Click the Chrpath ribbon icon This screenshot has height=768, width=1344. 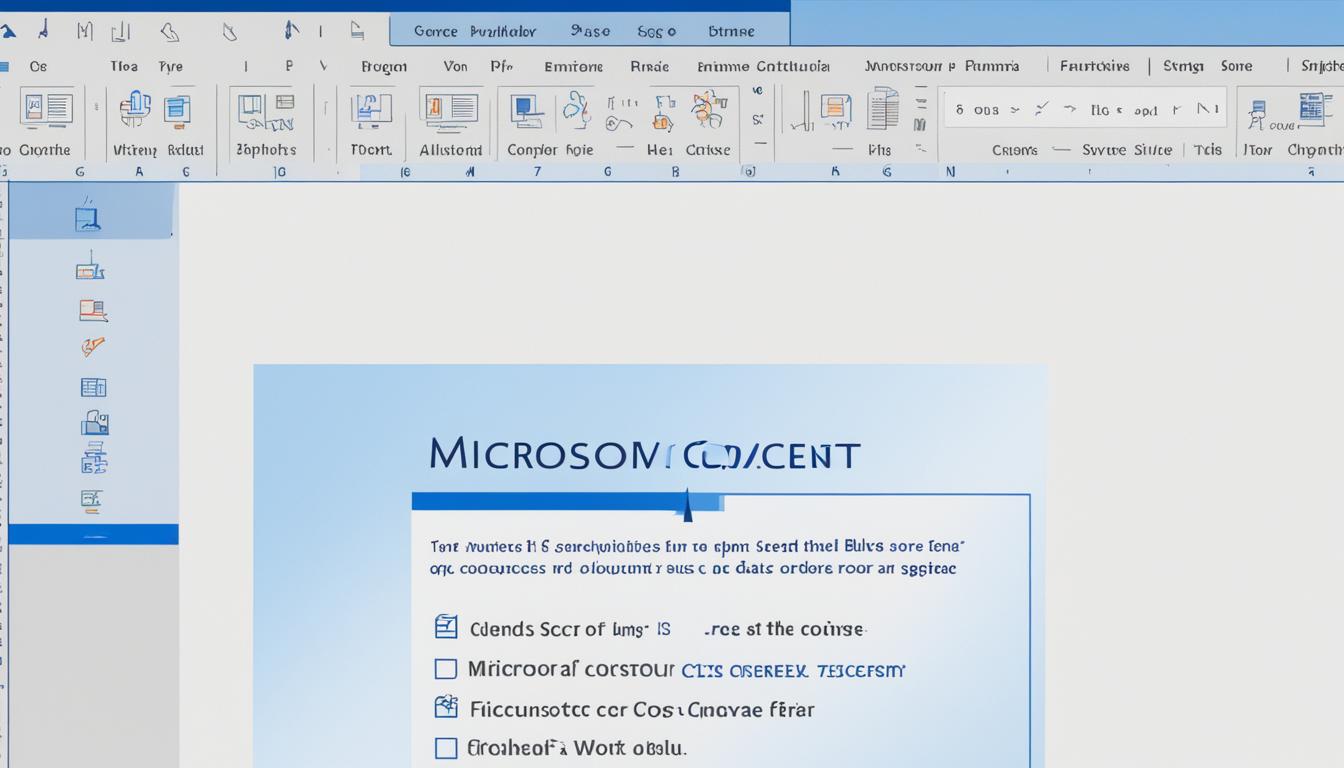pyautogui.click(x=1315, y=108)
